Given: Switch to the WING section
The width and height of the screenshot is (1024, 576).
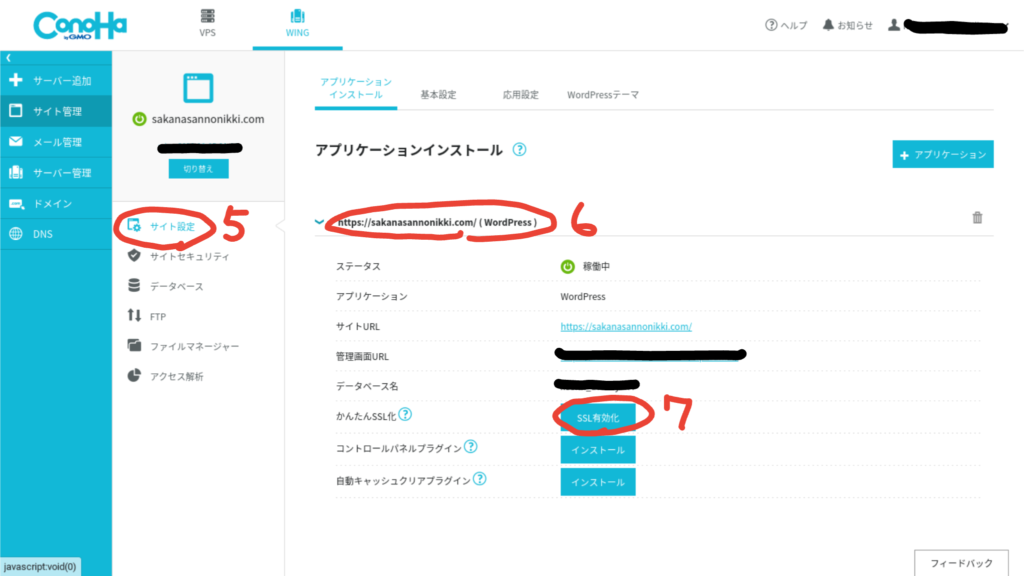Looking at the screenshot, I should click(x=297, y=24).
